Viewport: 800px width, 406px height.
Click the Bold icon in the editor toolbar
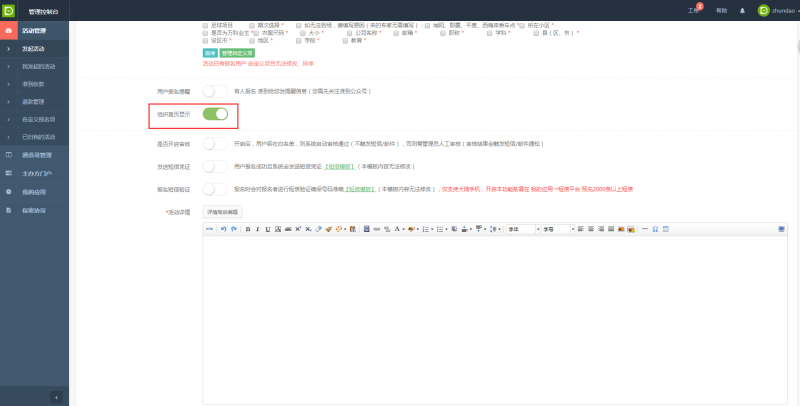(247, 229)
